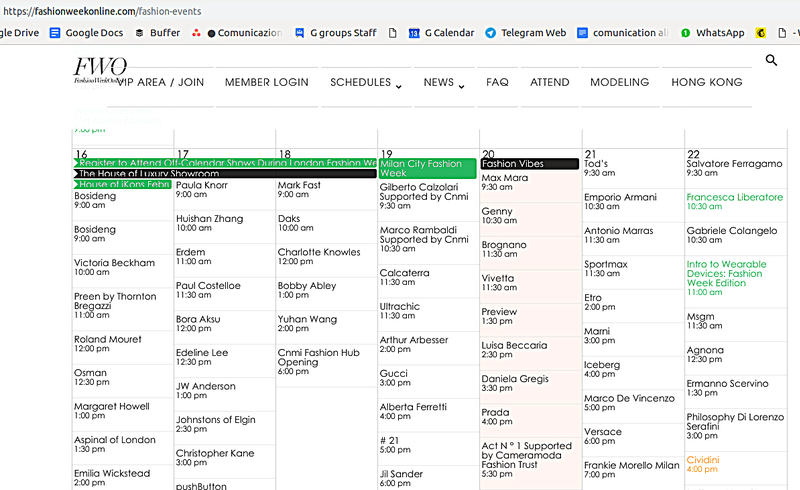The image size is (800, 490).
Task: Click the FWO site logo
Action: (100, 70)
